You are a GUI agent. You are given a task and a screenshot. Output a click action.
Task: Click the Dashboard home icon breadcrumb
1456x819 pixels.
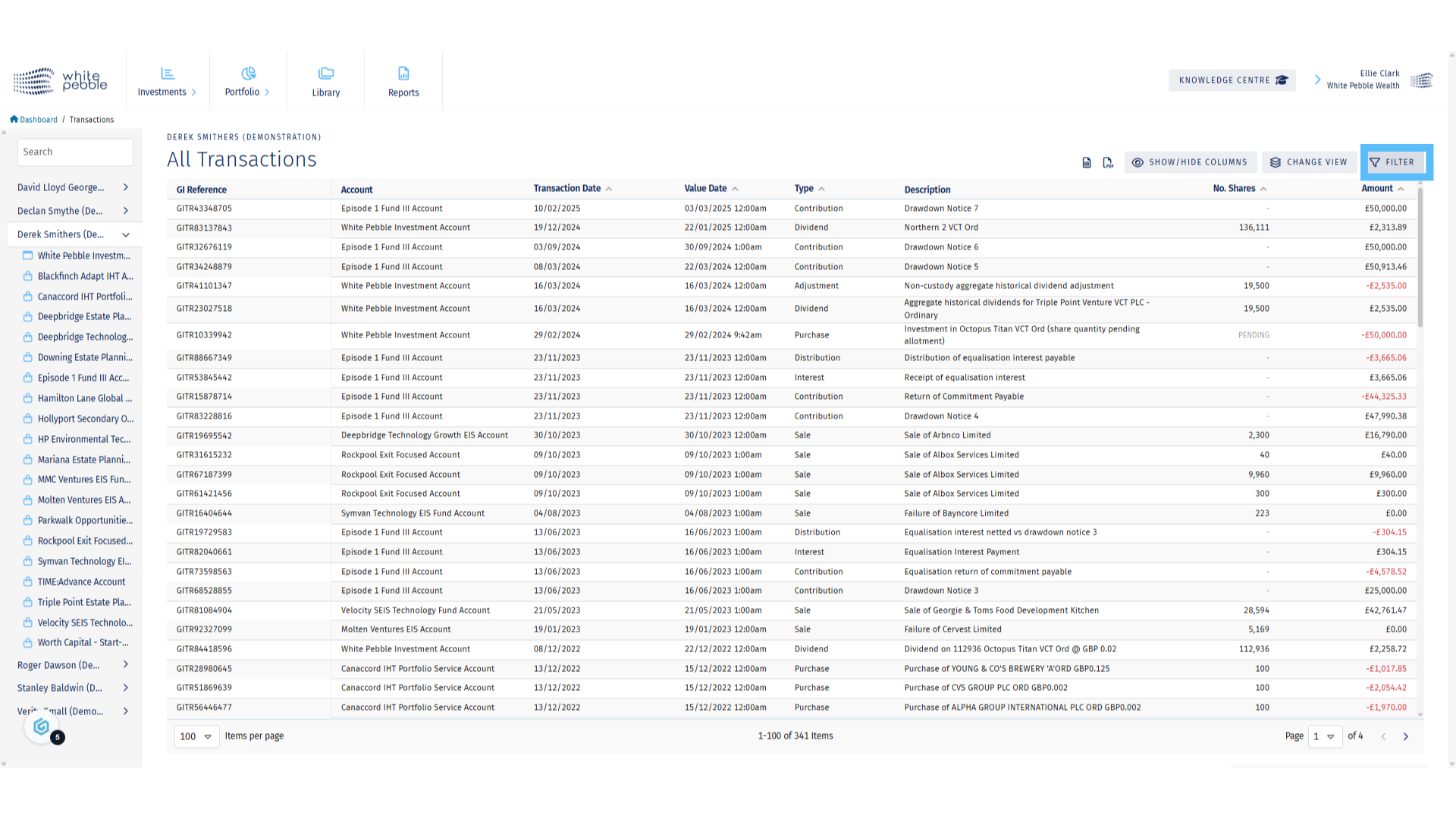coord(14,119)
